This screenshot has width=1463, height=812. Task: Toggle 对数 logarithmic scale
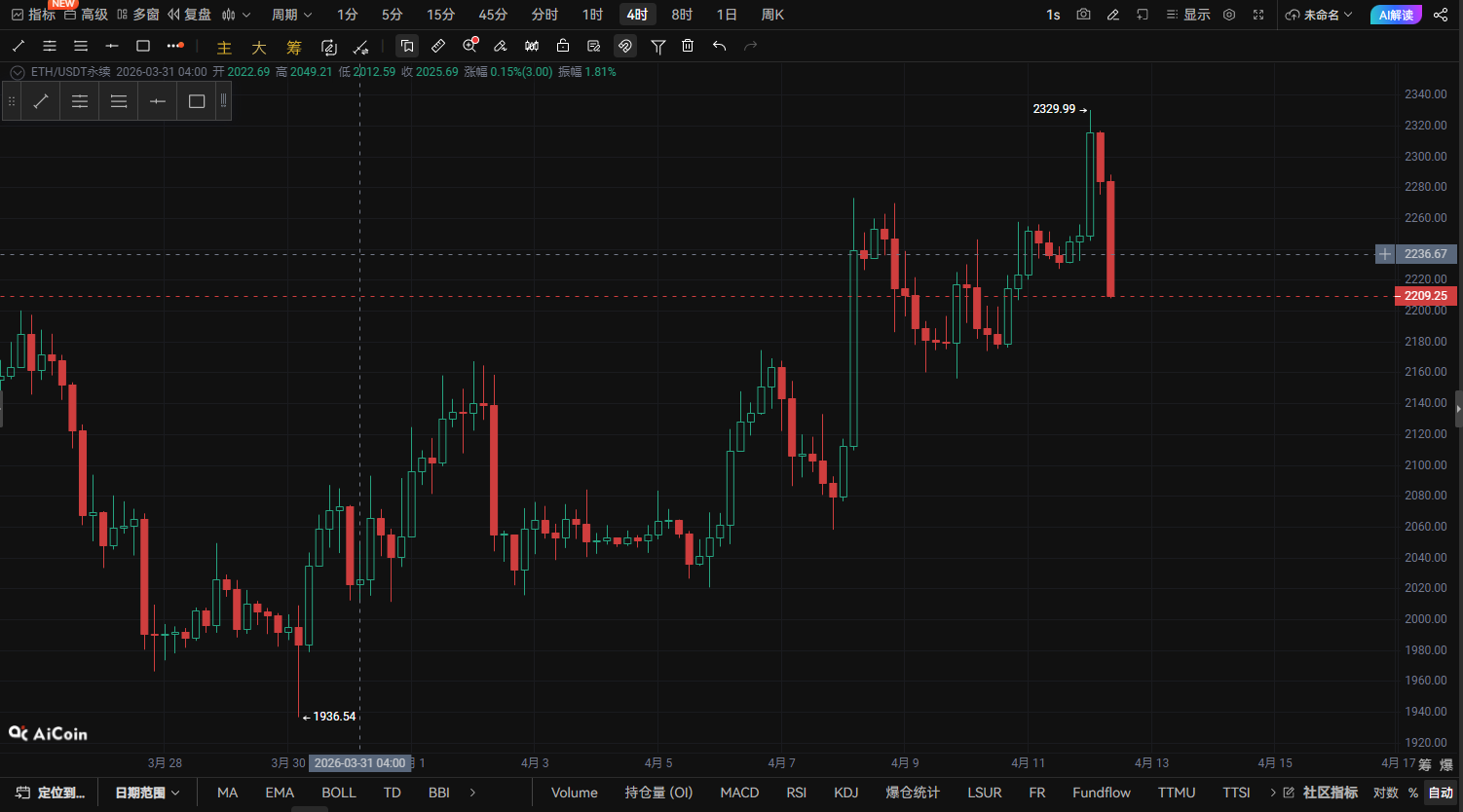[1385, 793]
